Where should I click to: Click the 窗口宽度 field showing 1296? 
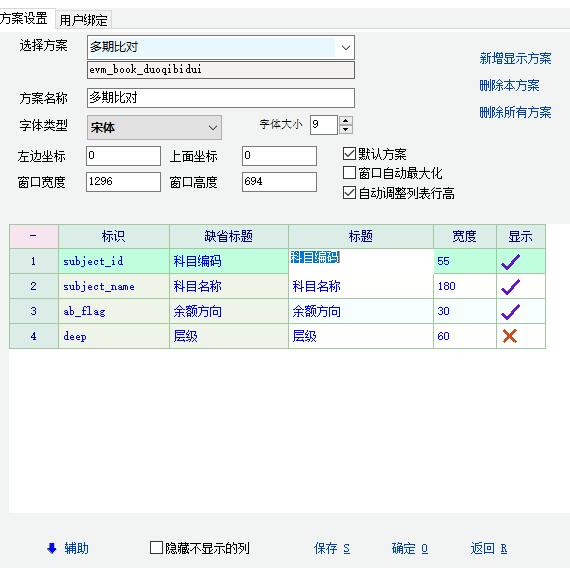pos(123,182)
